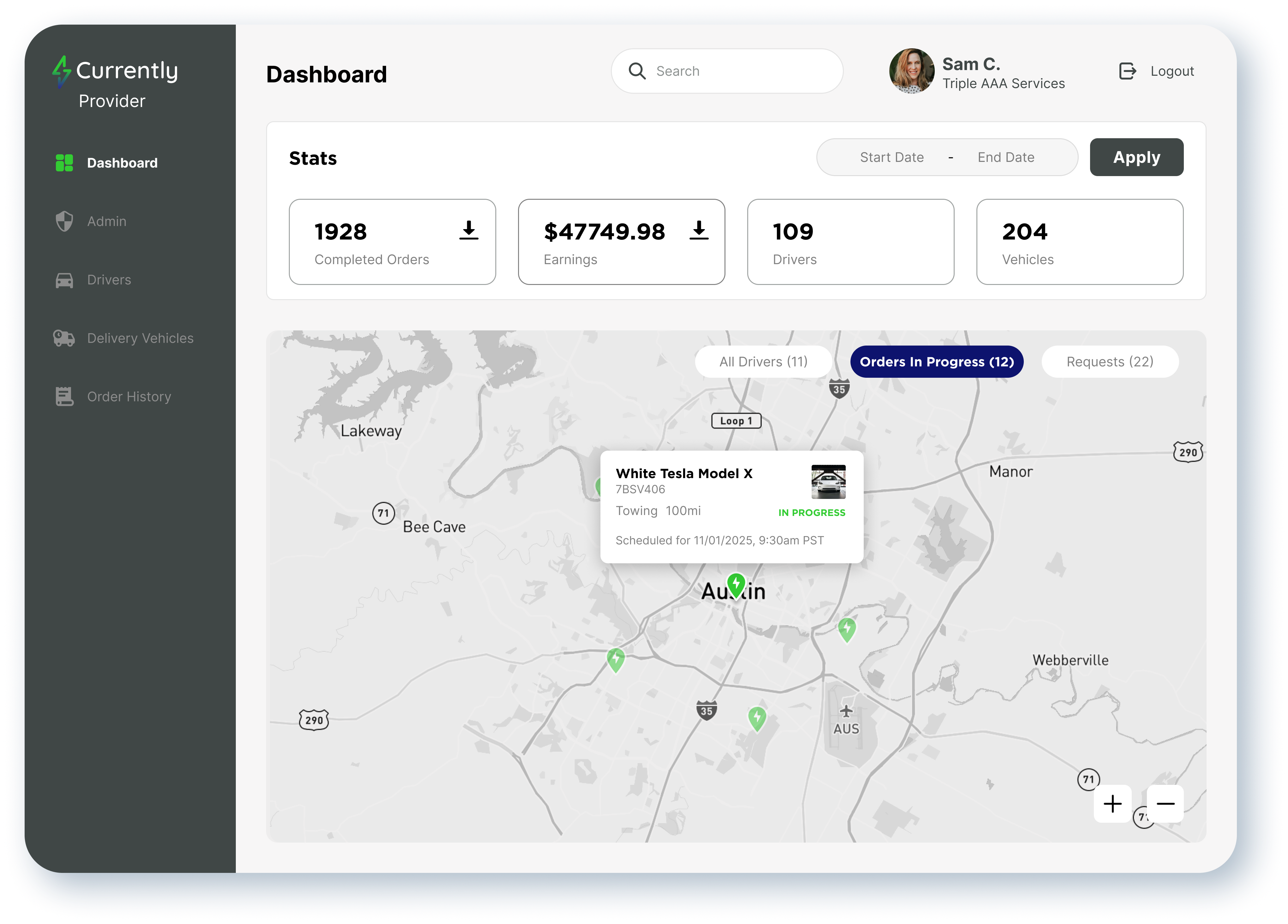The height and width of the screenshot is (924, 1288).
Task: Click Interstate 35 shield near top
Action: pyautogui.click(x=839, y=389)
